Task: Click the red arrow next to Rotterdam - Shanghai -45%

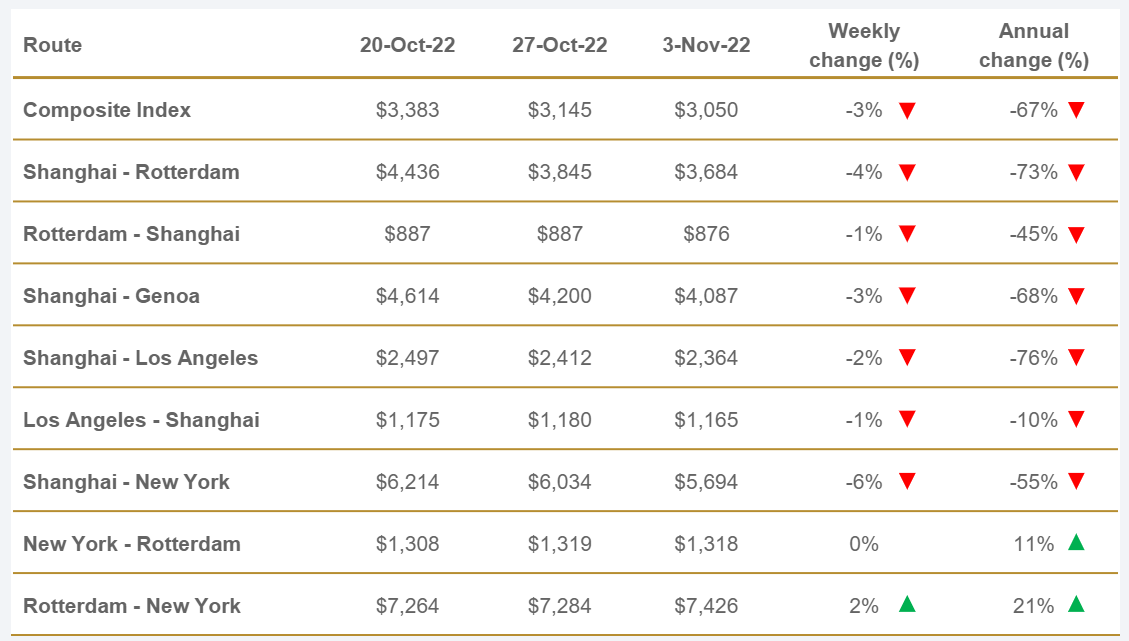Action: (x=1076, y=235)
